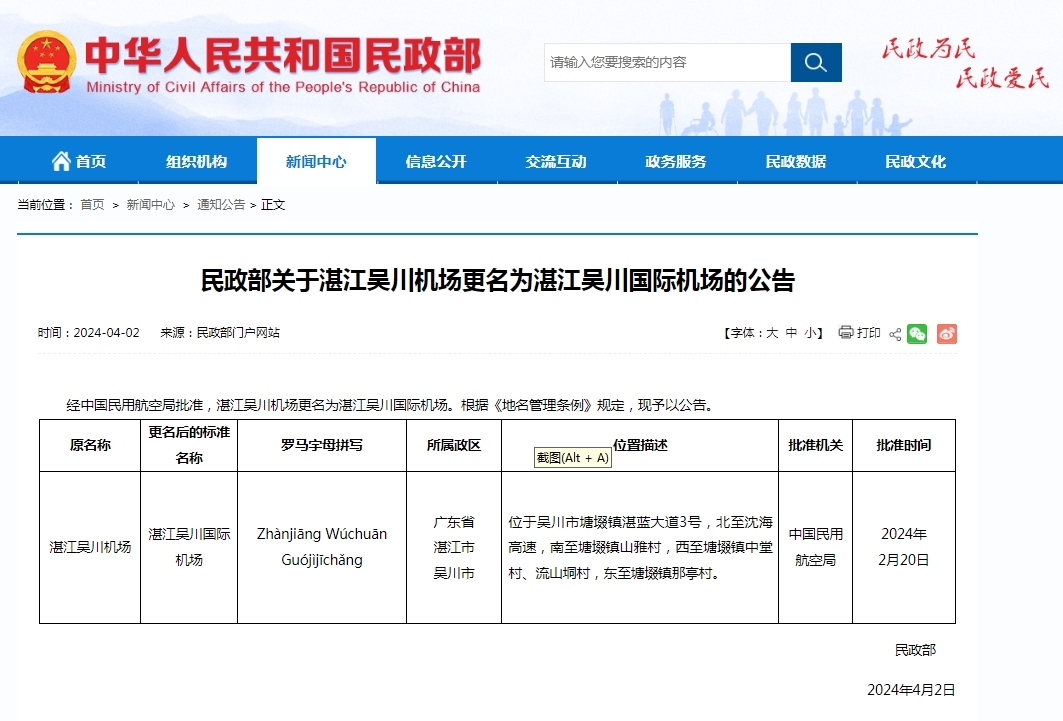Click the home house icon beside 首页

pyautogui.click(x=62, y=160)
